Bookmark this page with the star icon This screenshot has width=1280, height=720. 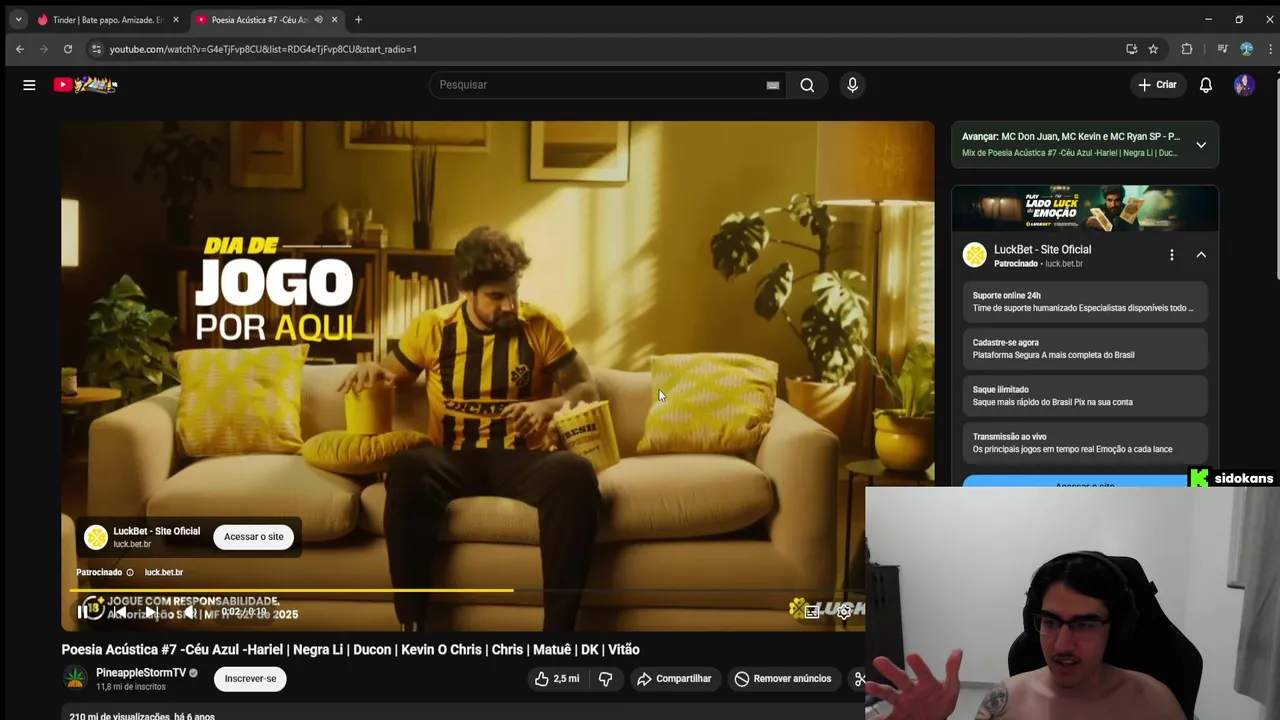point(1153,49)
